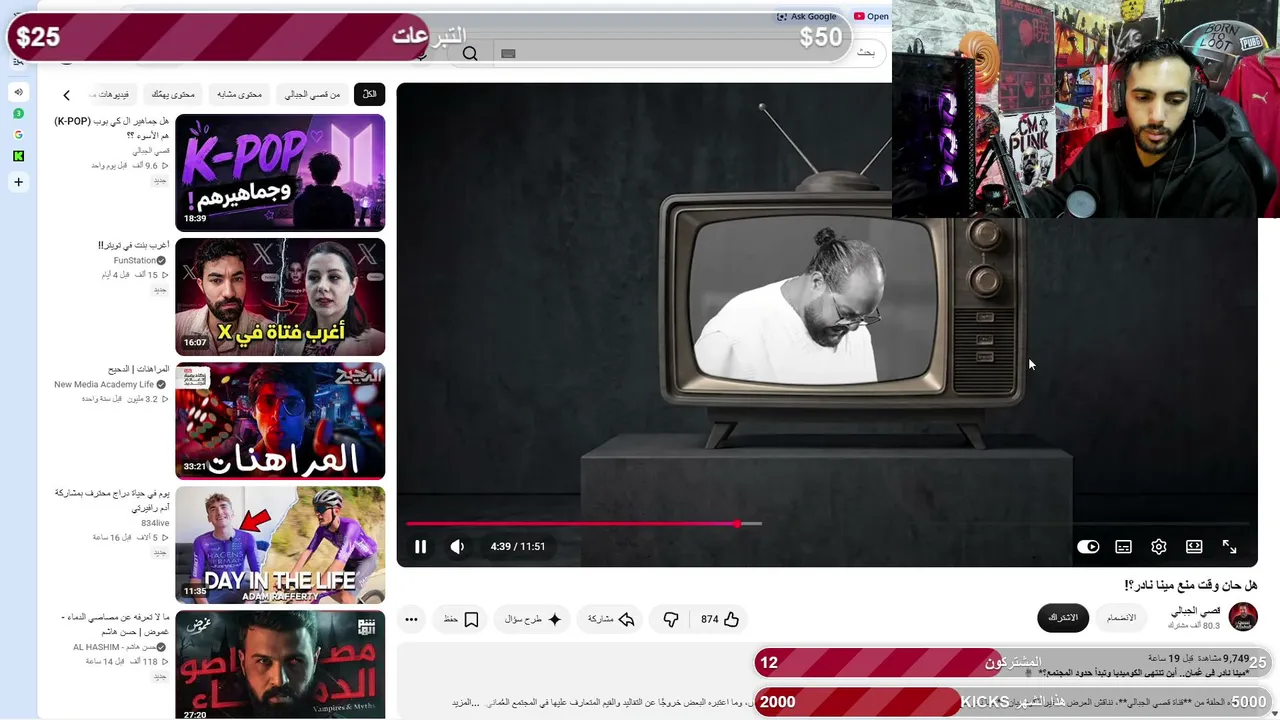Open أغرب فتاة في X thumbnail

(x=280, y=297)
